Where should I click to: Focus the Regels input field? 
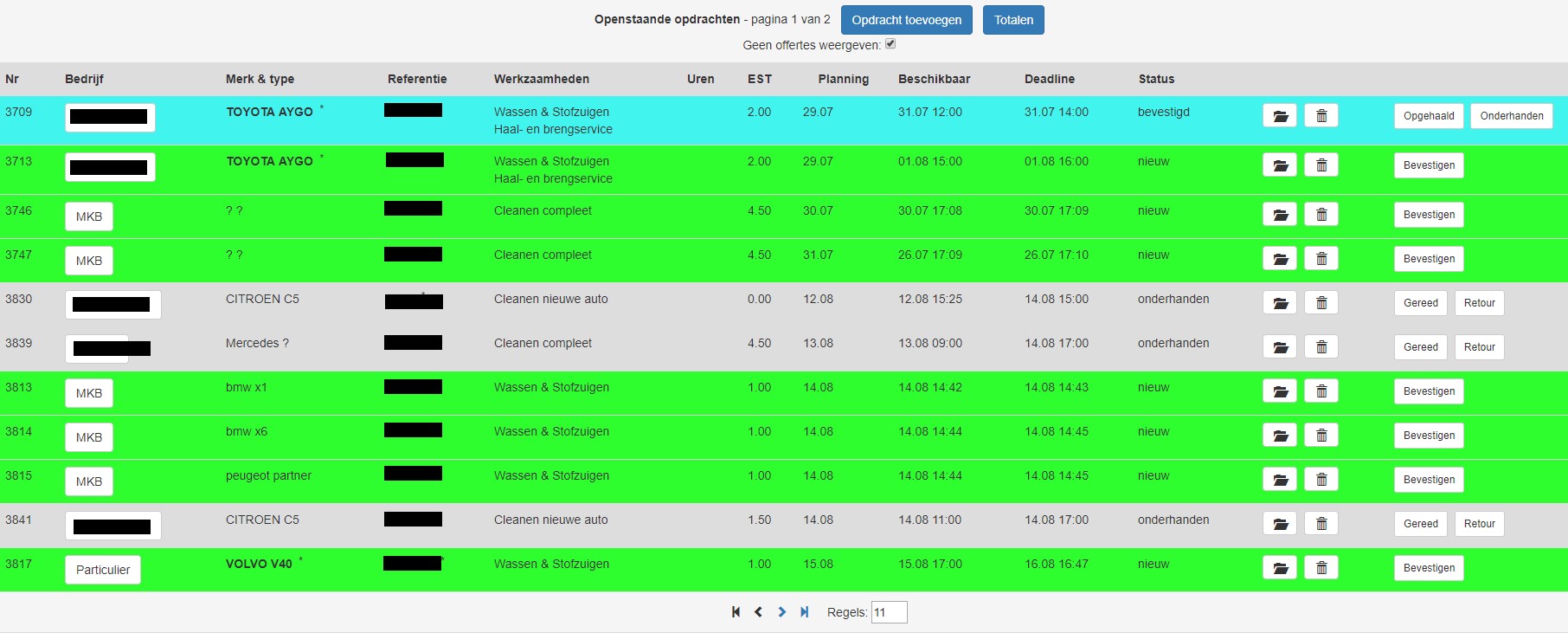[x=889, y=612]
